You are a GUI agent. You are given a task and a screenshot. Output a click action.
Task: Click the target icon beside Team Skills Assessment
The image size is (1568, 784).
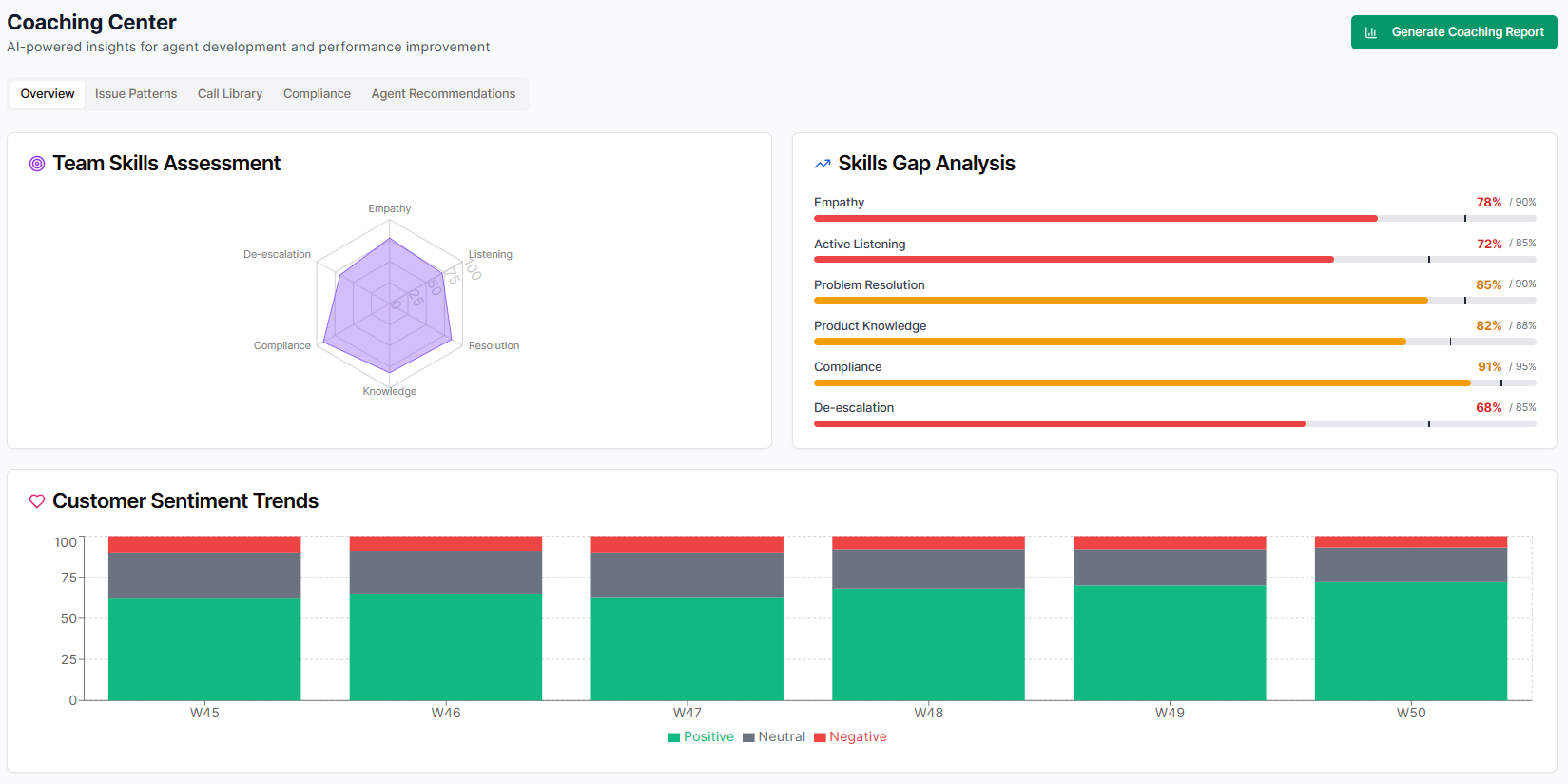click(37, 164)
